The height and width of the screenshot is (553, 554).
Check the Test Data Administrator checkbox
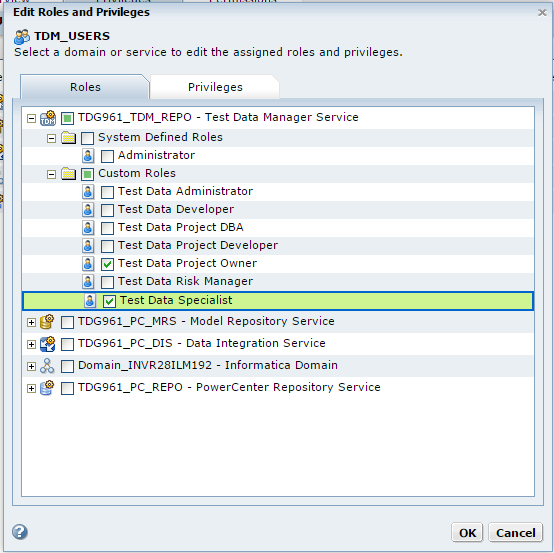click(107, 192)
